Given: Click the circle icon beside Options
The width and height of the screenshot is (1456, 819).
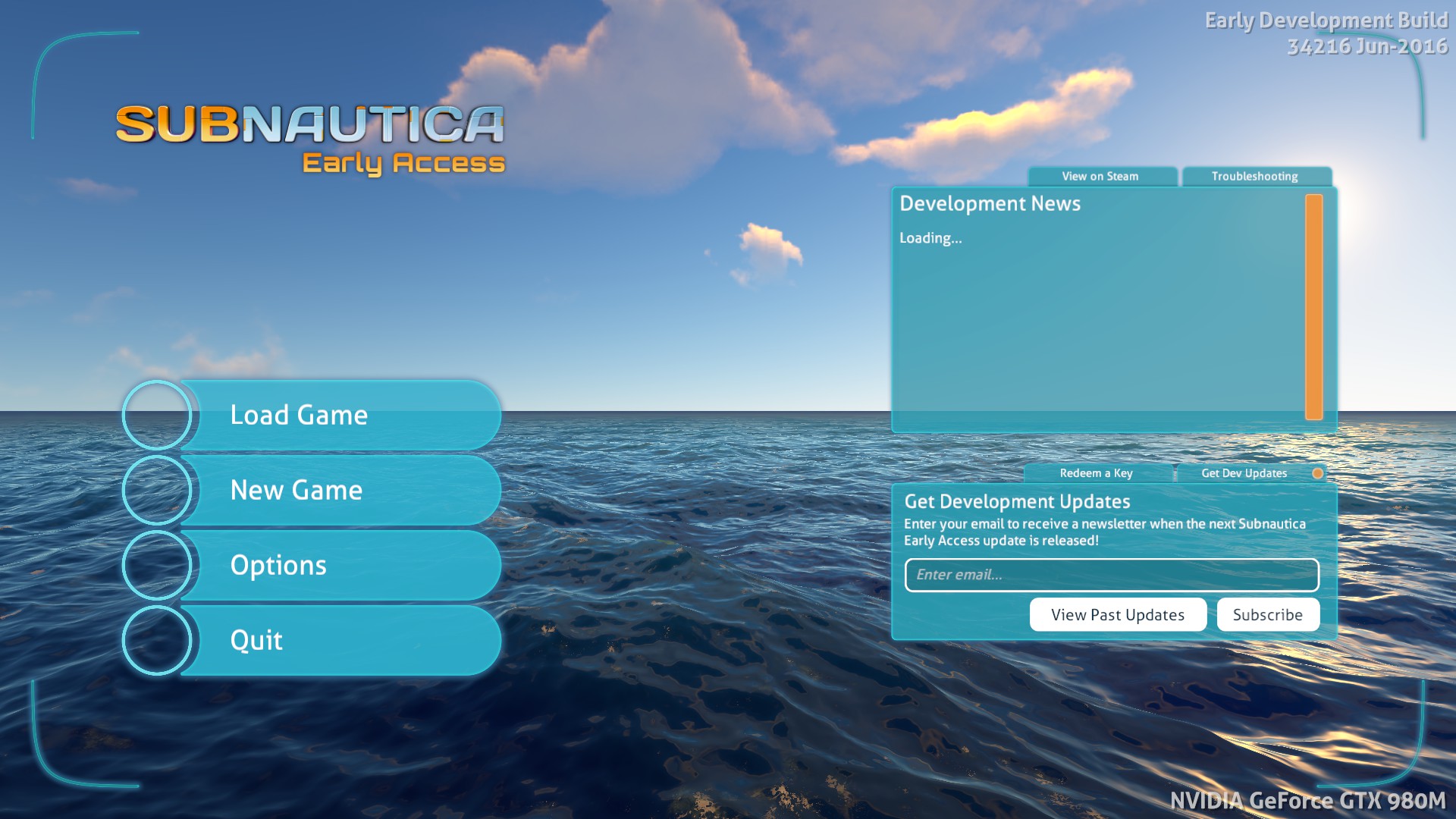Looking at the screenshot, I should pos(157,565).
